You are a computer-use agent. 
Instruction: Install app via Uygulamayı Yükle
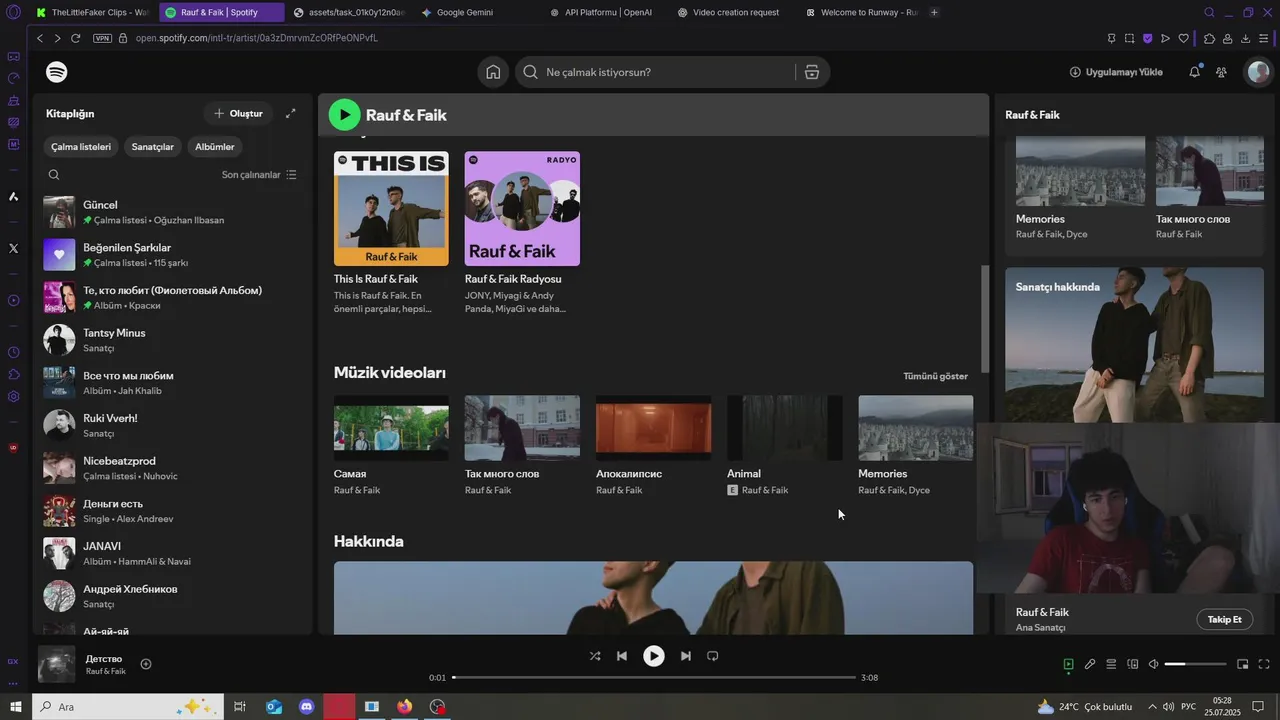[1116, 72]
